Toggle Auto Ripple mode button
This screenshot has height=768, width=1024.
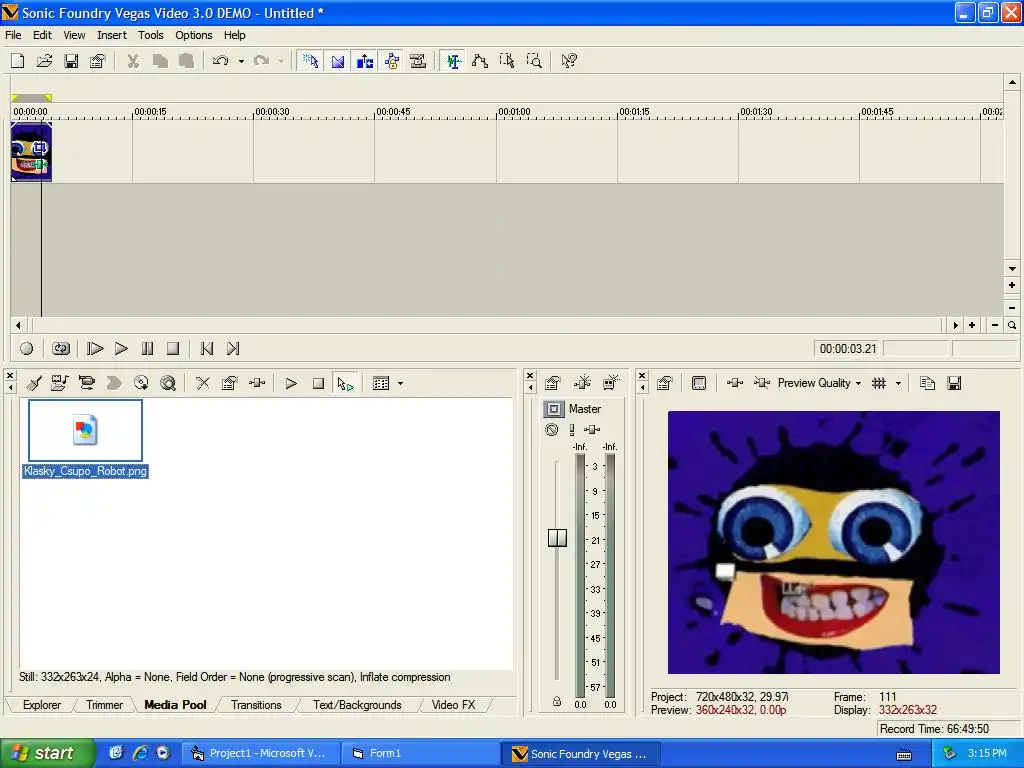364,61
